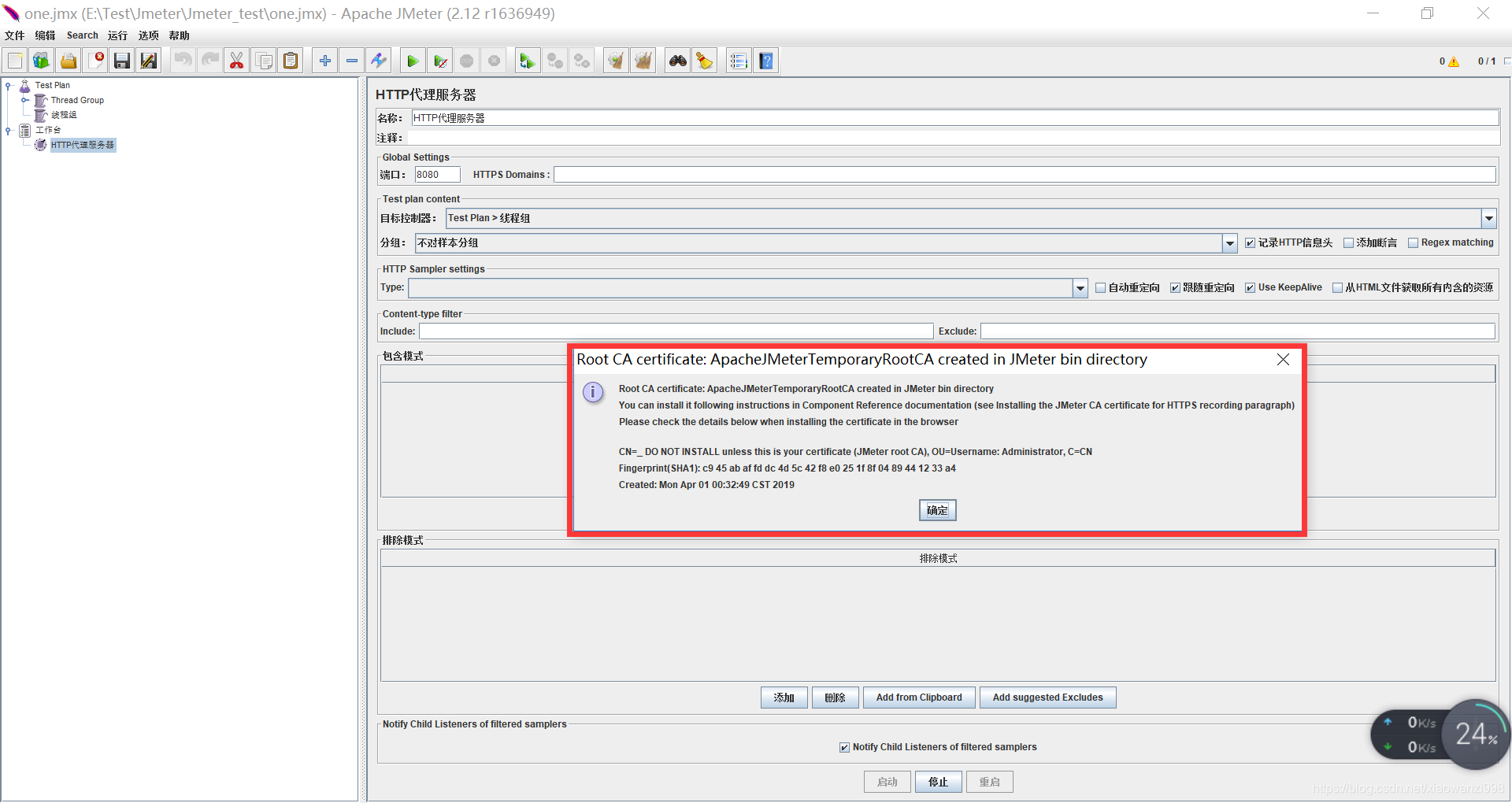Open the 帮助 menu
This screenshot has height=803, width=1512.
click(x=180, y=35)
